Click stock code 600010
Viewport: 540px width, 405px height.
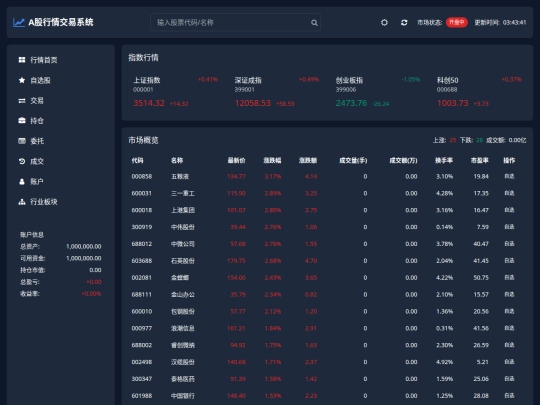click(x=142, y=311)
